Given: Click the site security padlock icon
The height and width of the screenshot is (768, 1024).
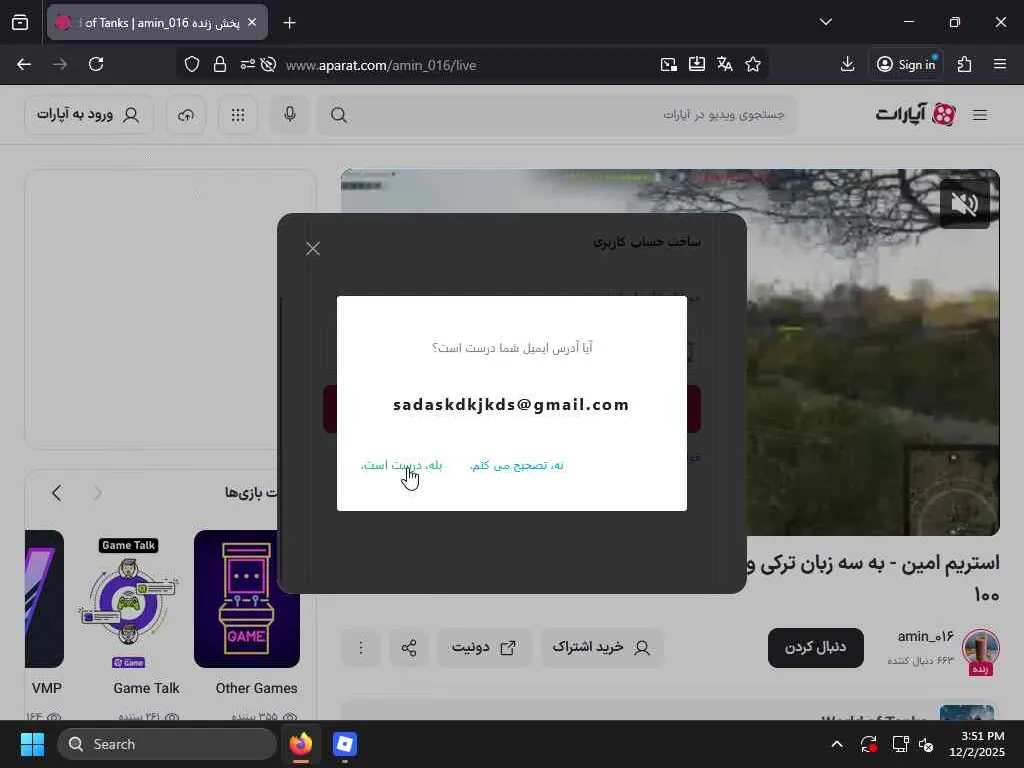Looking at the screenshot, I should click(219, 65).
